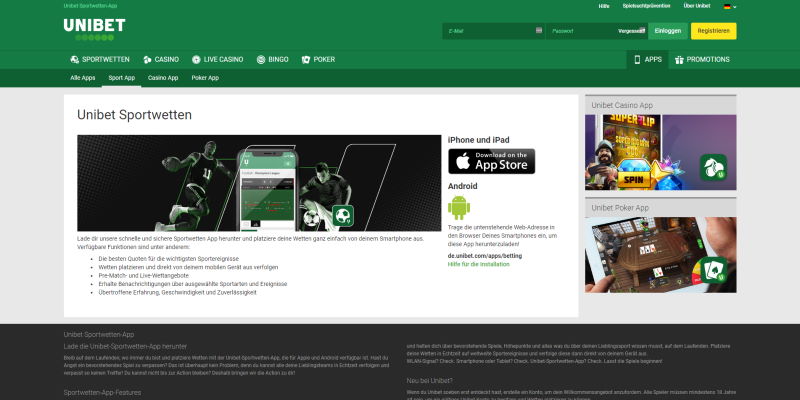Image resolution: width=800 pixels, height=400 pixels.
Task: Open the Sportwetten section
Action: point(100,59)
